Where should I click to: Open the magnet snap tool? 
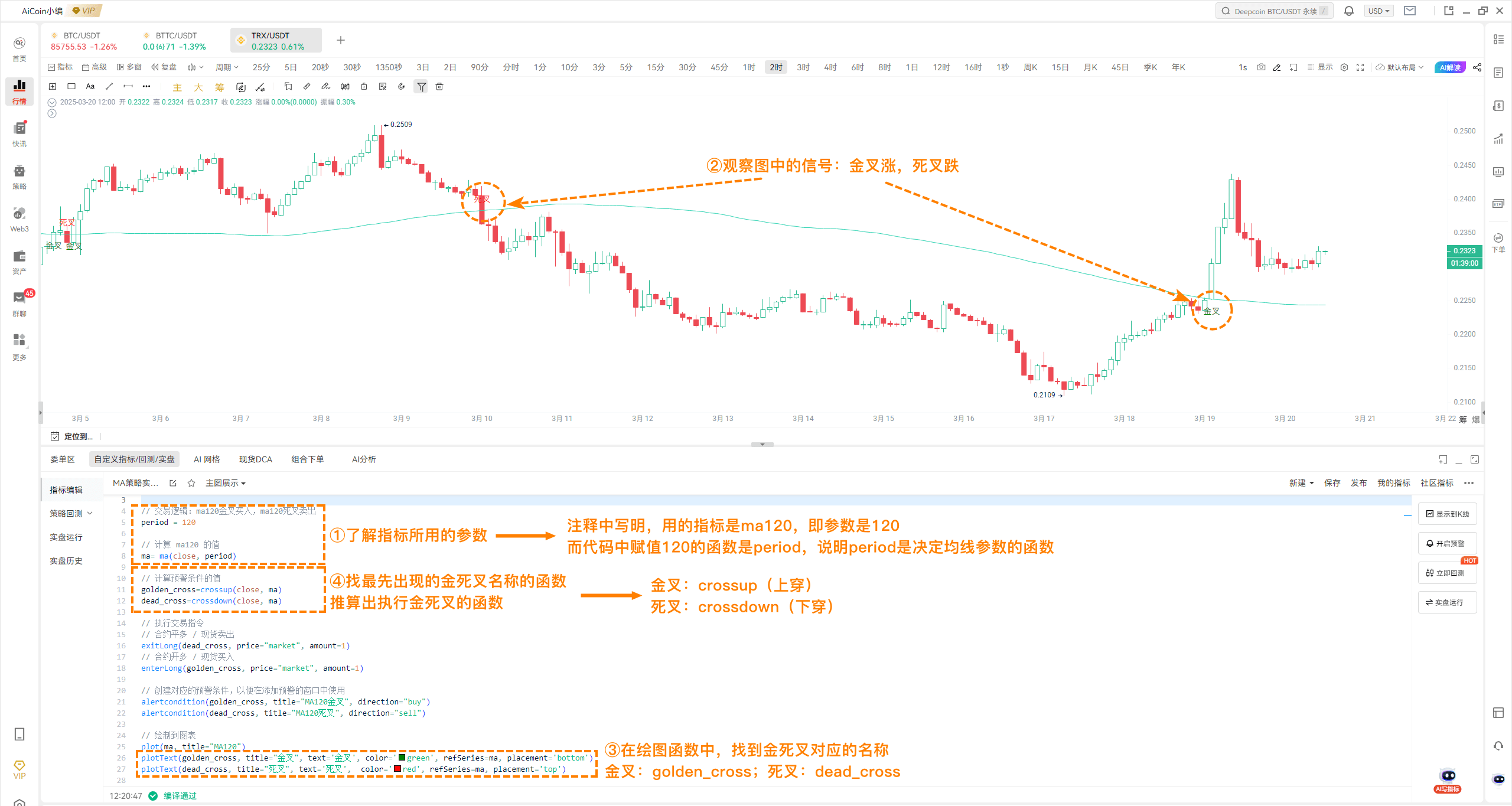click(x=402, y=86)
